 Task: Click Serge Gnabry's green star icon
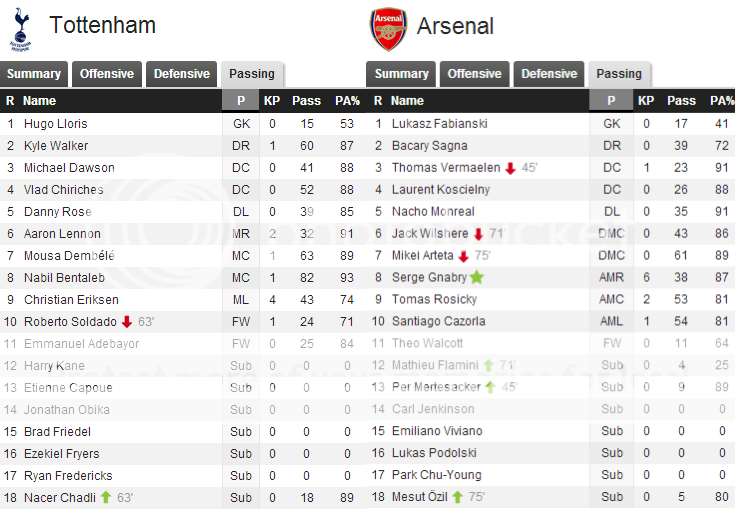pos(477,278)
